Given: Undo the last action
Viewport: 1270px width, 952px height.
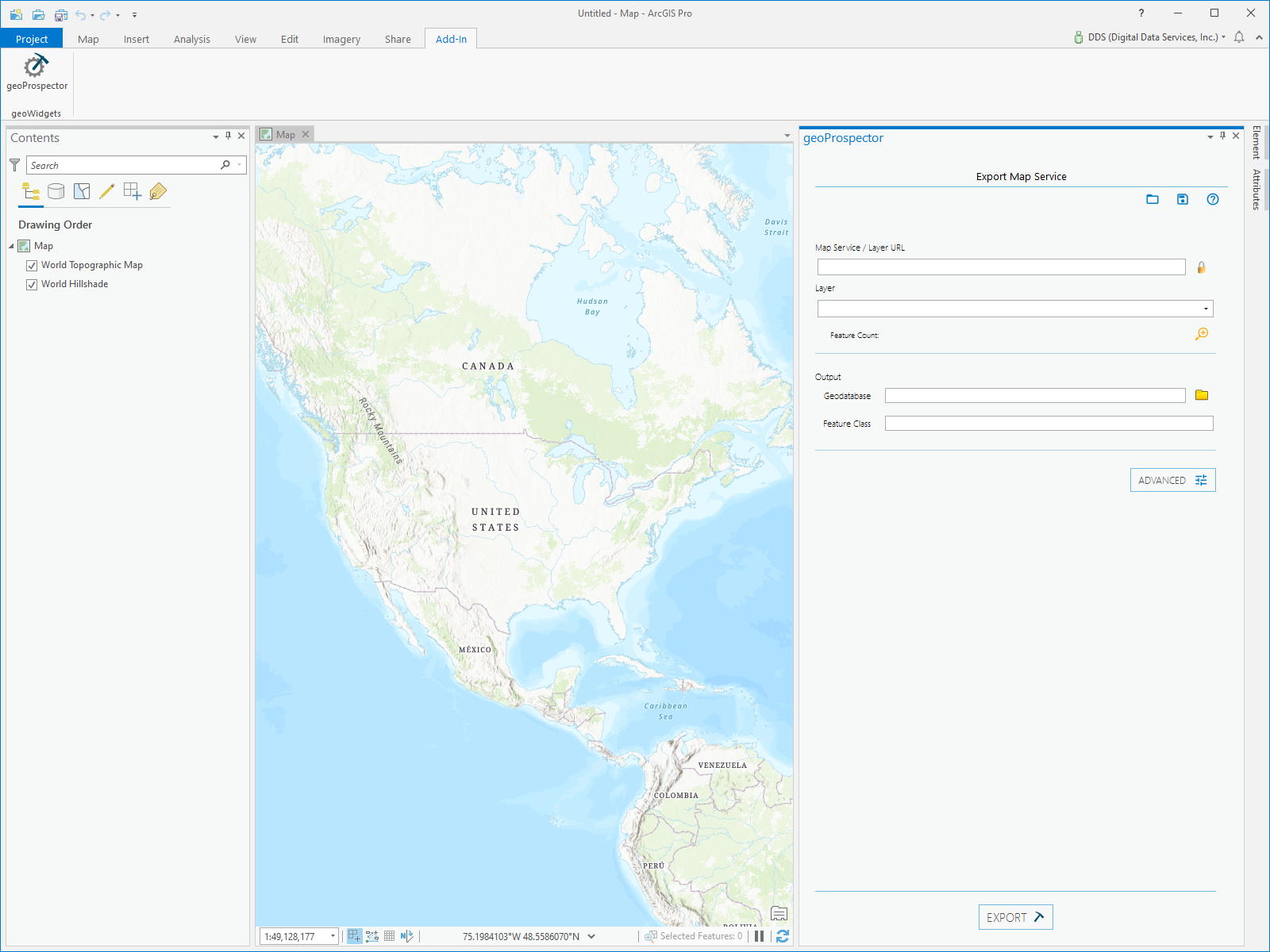Looking at the screenshot, I should point(80,14).
